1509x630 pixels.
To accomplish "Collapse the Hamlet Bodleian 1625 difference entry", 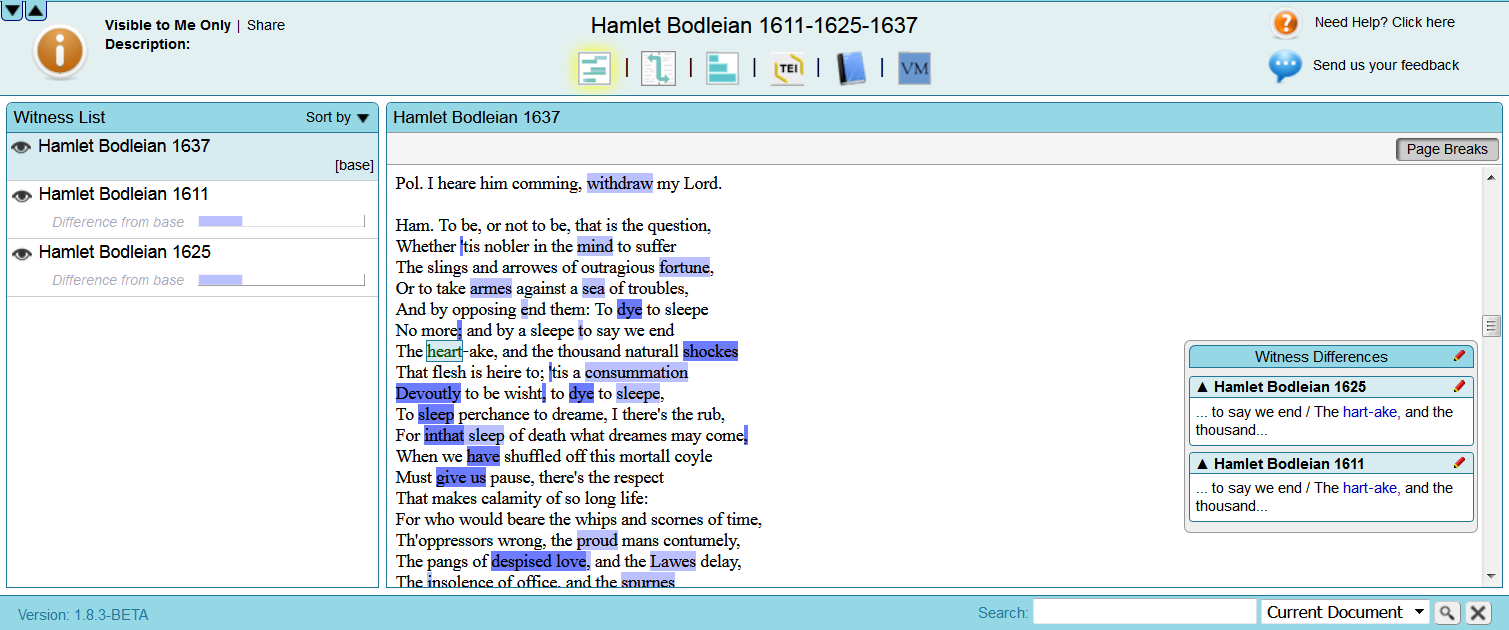I will point(1202,387).
